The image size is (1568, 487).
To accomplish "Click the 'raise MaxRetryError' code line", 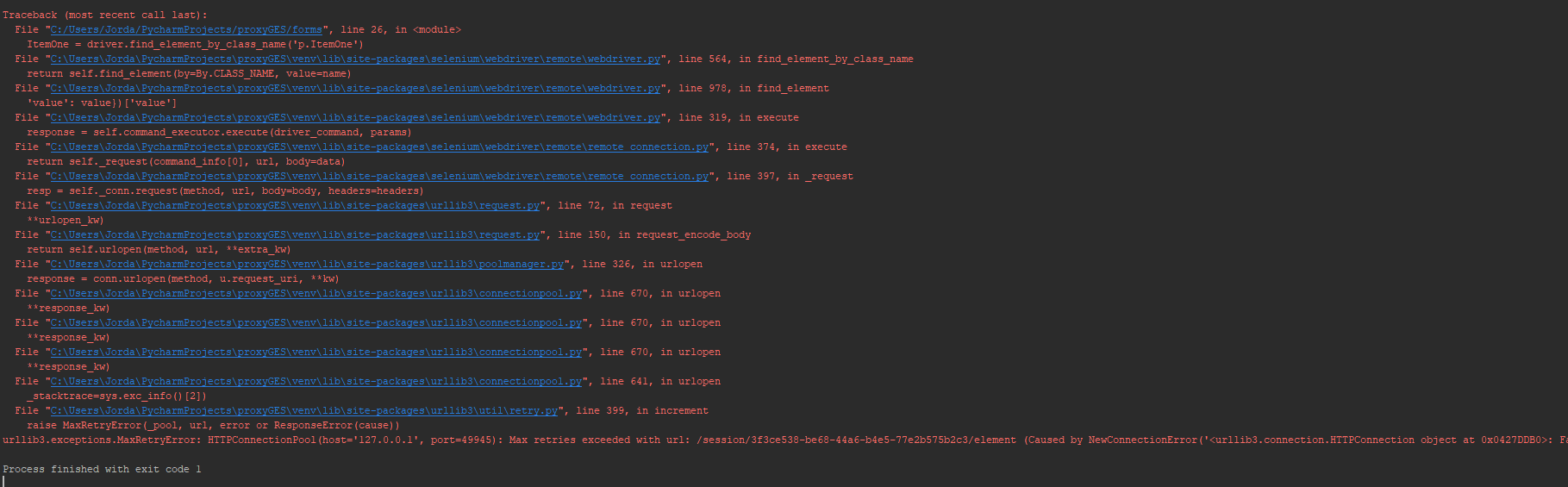I will tap(213, 425).
